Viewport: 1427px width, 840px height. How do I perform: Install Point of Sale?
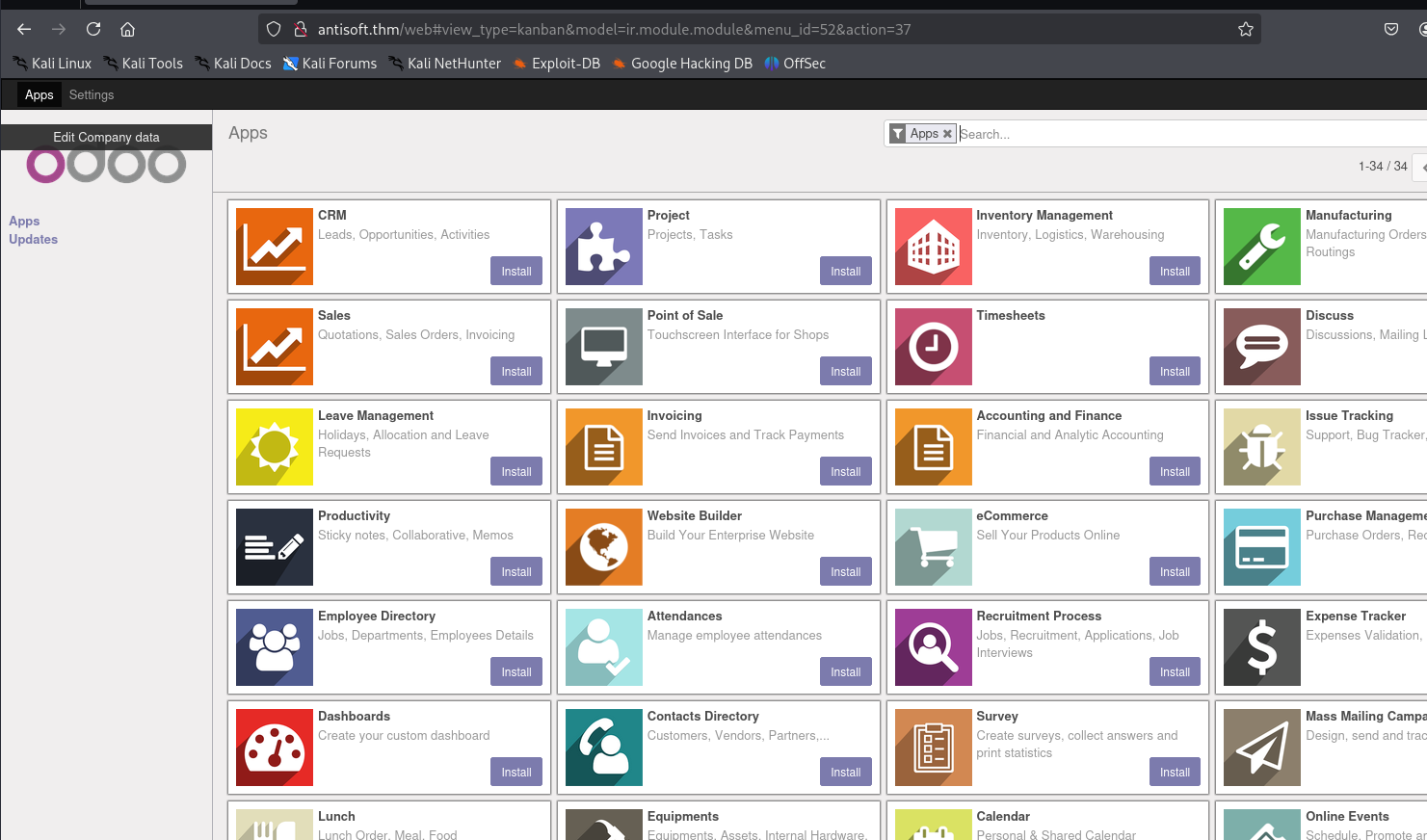(846, 372)
